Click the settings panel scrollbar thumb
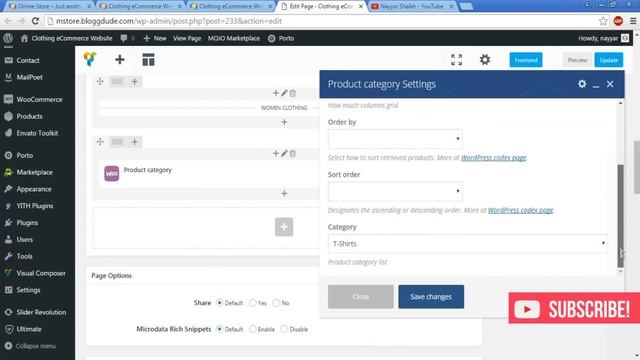640x360 pixels. (620, 216)
